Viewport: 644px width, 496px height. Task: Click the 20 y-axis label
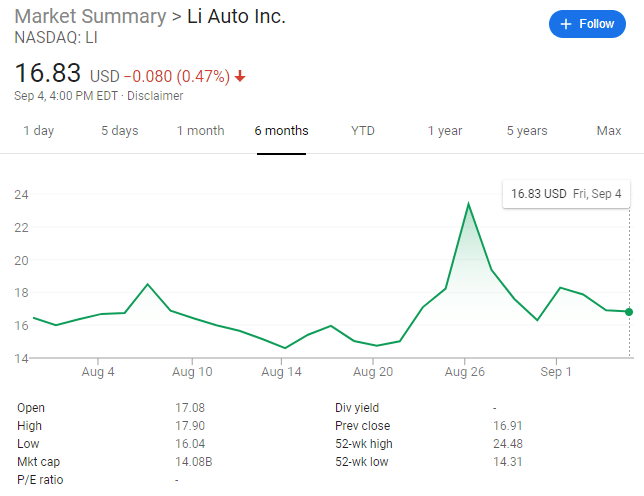coord(21,260)
